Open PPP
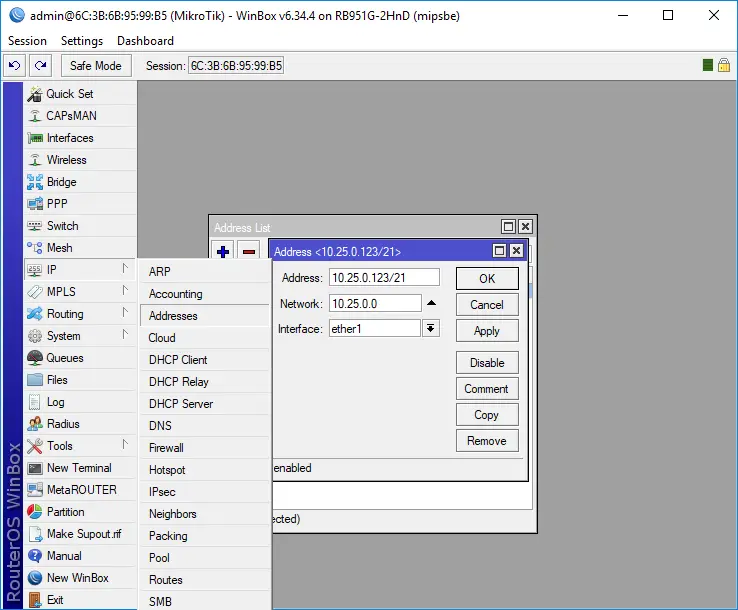Image resolution: width=738 pixels, height=610 pixels. (80, 204)
